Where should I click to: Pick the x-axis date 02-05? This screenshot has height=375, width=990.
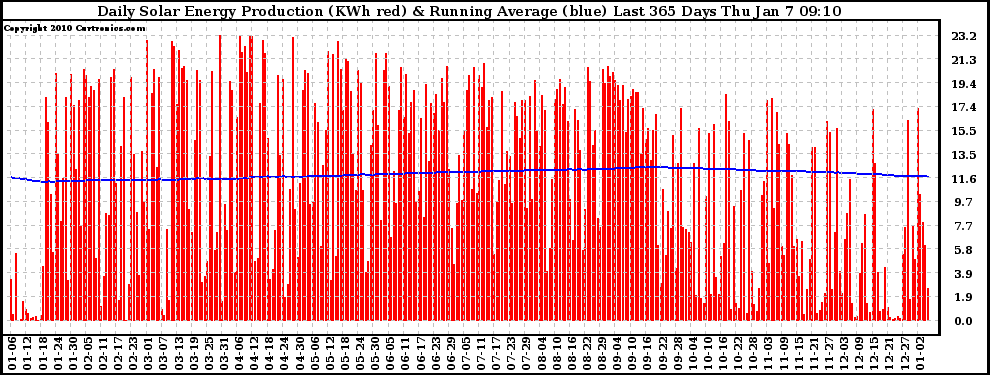(88, 353)
